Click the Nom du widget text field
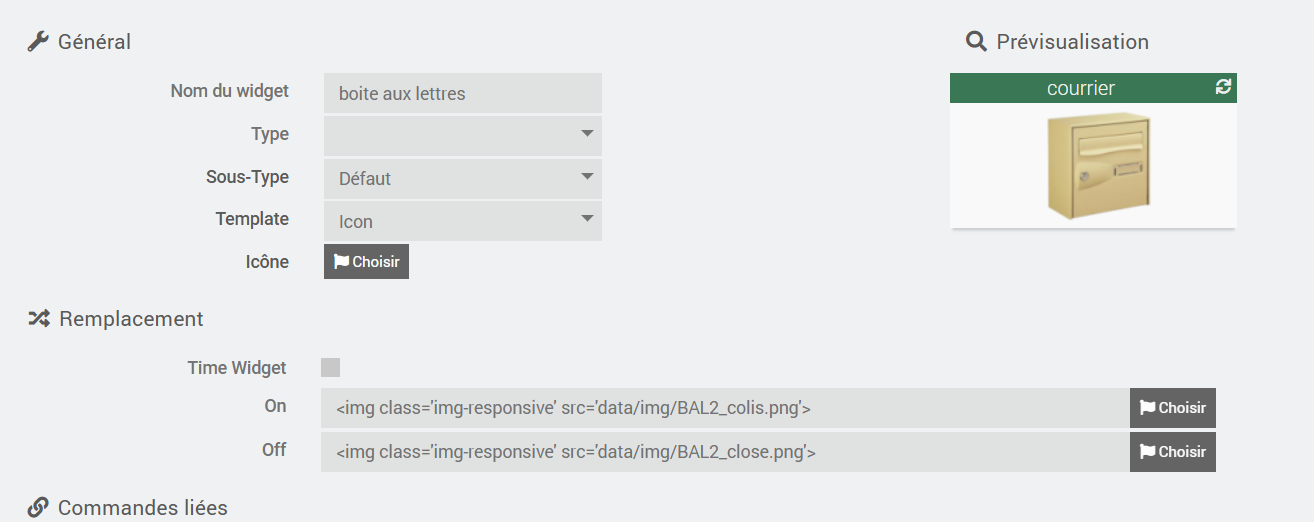The height and width of the screenshot is (522, 1314). (463, 93)
